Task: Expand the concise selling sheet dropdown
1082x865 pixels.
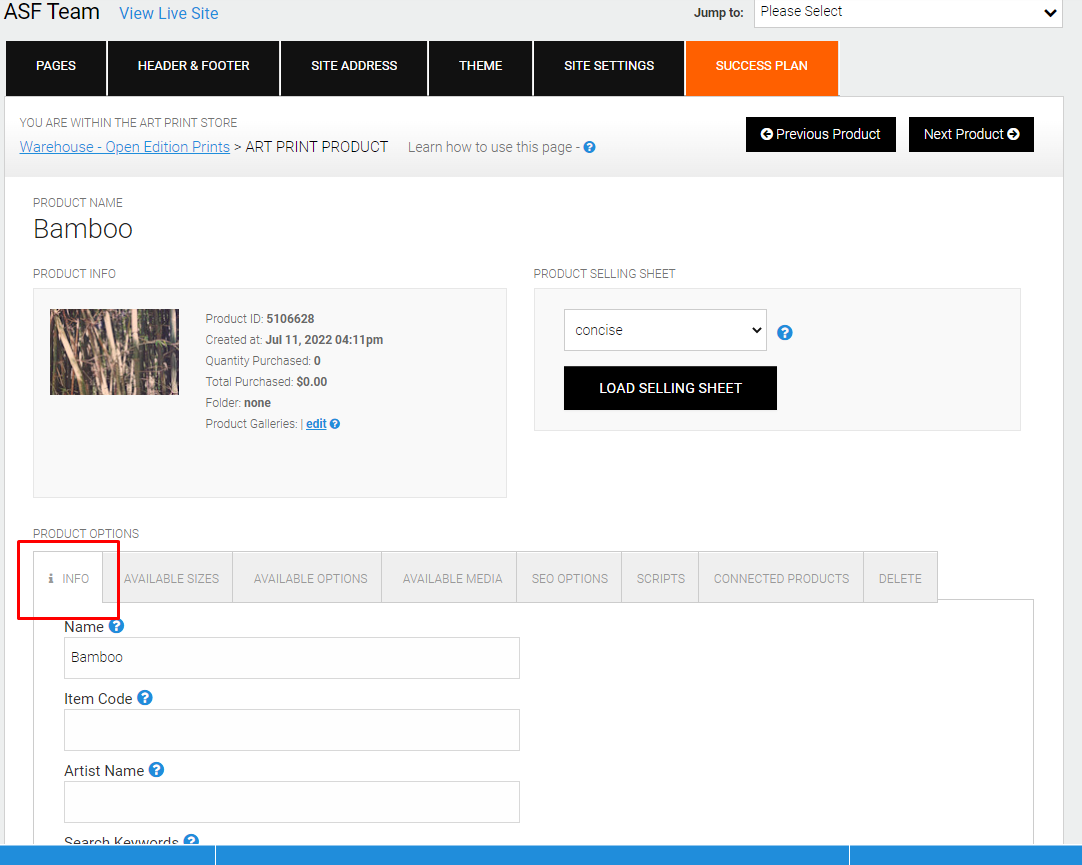Action: point(665,330)
